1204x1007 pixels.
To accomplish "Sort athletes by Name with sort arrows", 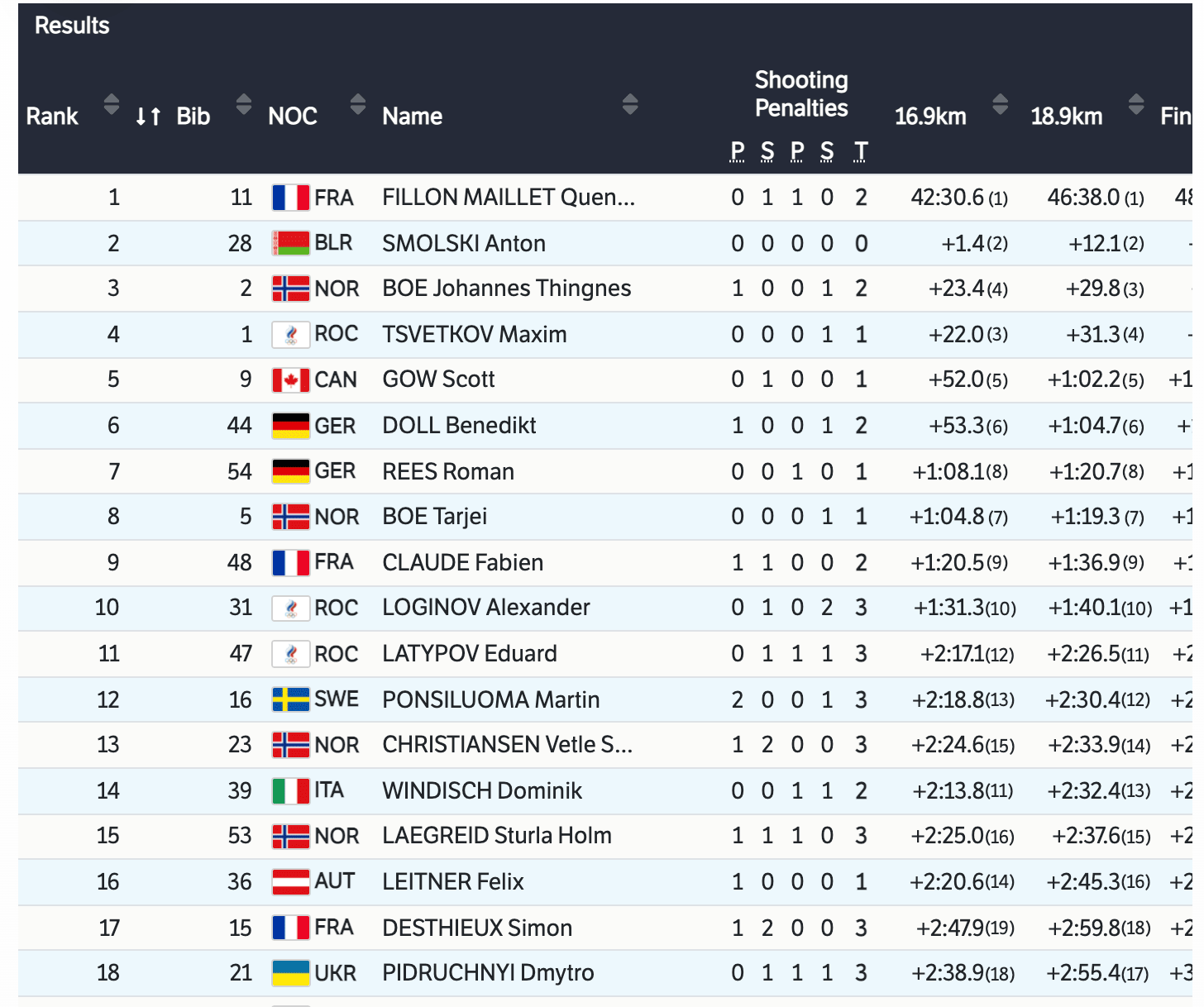I will tap(629, 105).
